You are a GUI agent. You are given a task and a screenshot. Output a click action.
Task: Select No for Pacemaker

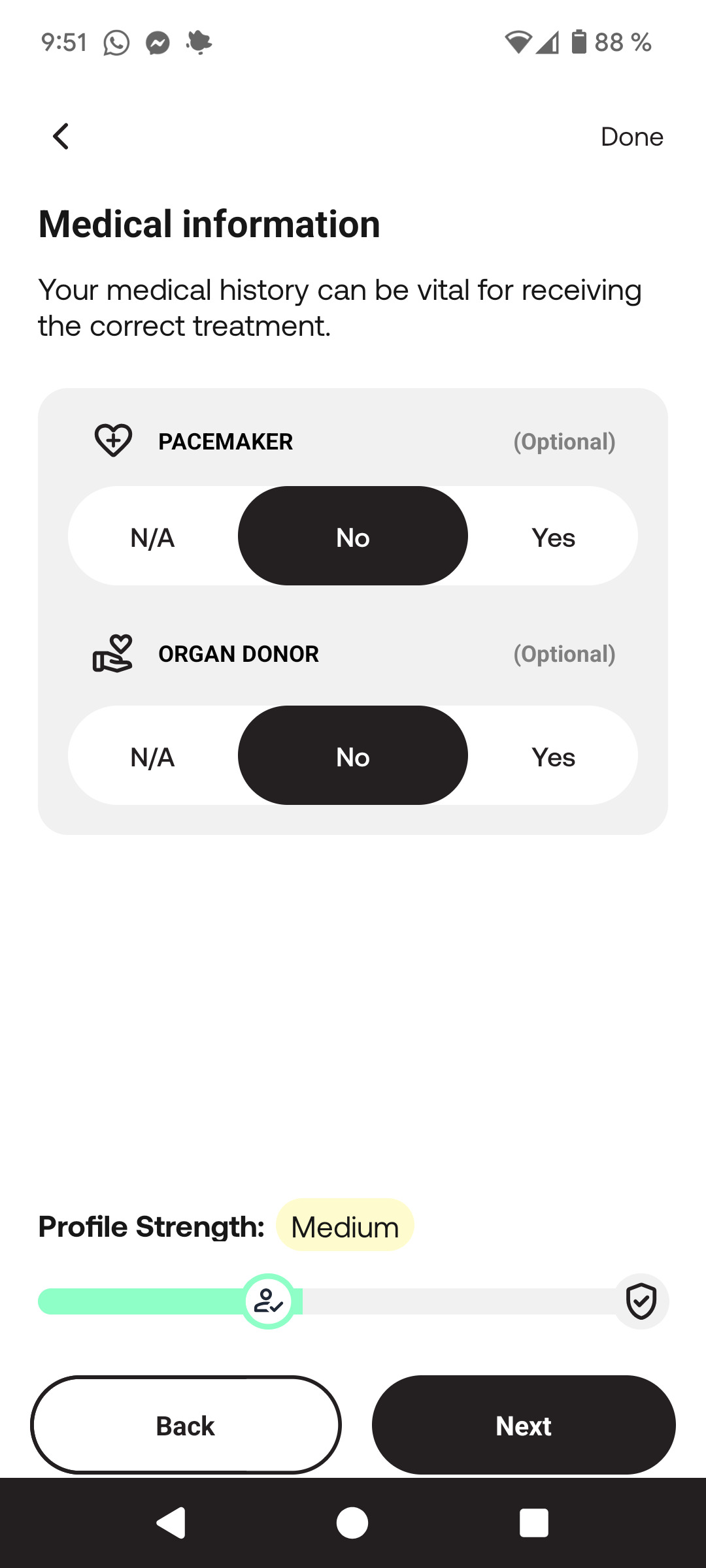(x=353, y=536)
